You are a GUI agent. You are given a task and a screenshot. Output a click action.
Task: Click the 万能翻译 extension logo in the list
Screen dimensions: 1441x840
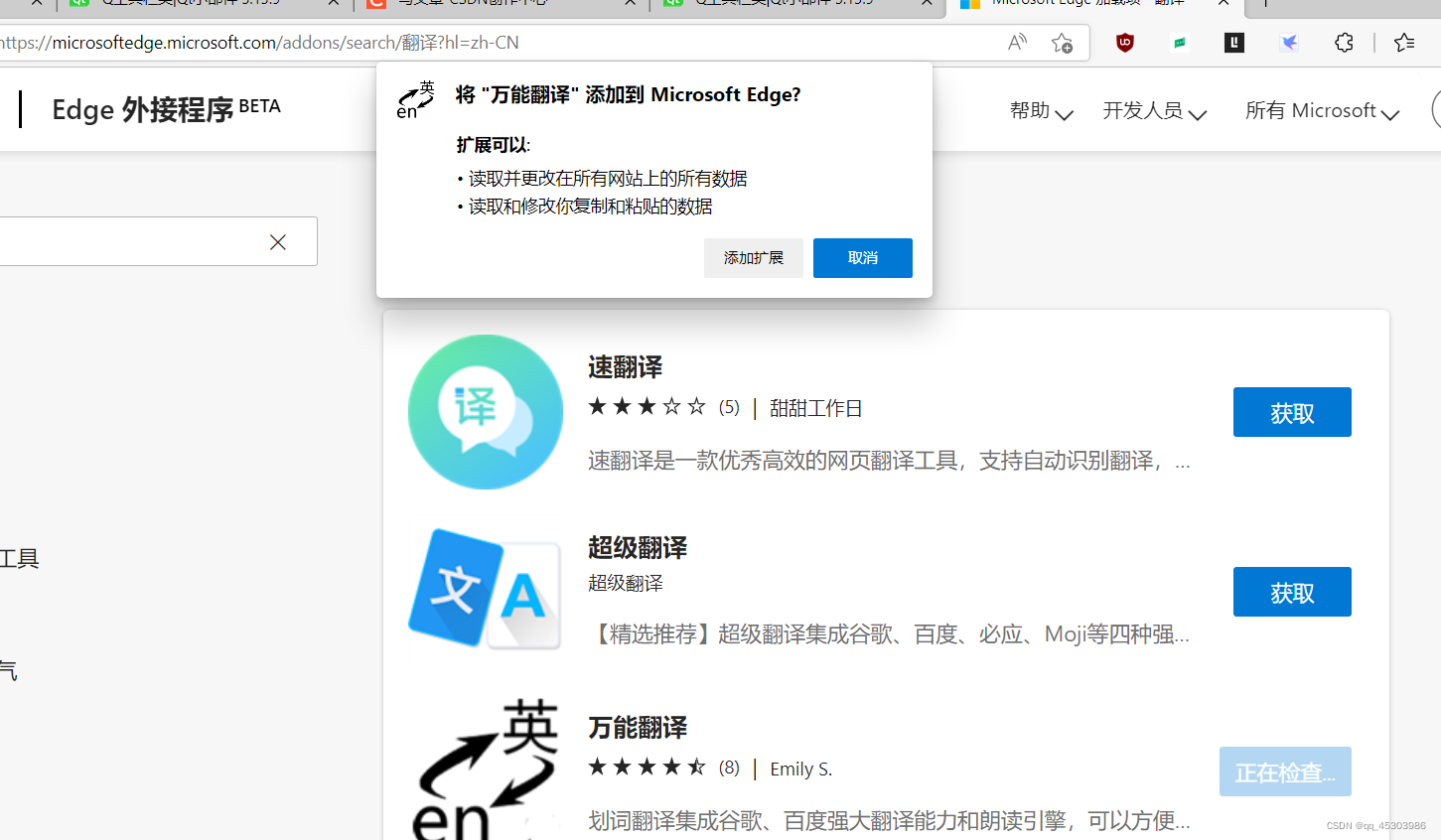(x=486, y=769)
